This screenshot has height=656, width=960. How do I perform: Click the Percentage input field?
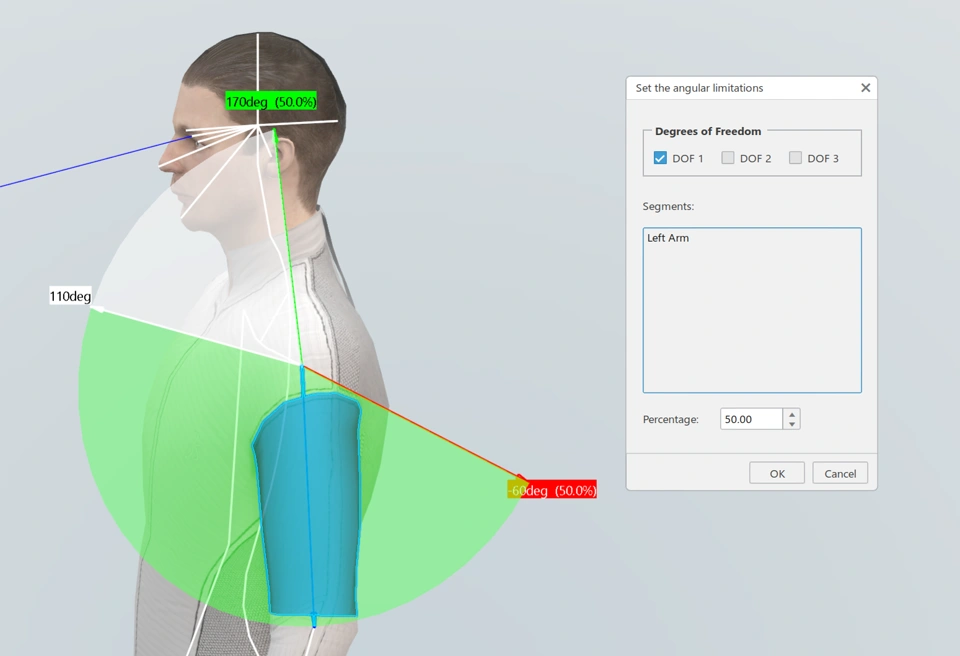point(750,419)
